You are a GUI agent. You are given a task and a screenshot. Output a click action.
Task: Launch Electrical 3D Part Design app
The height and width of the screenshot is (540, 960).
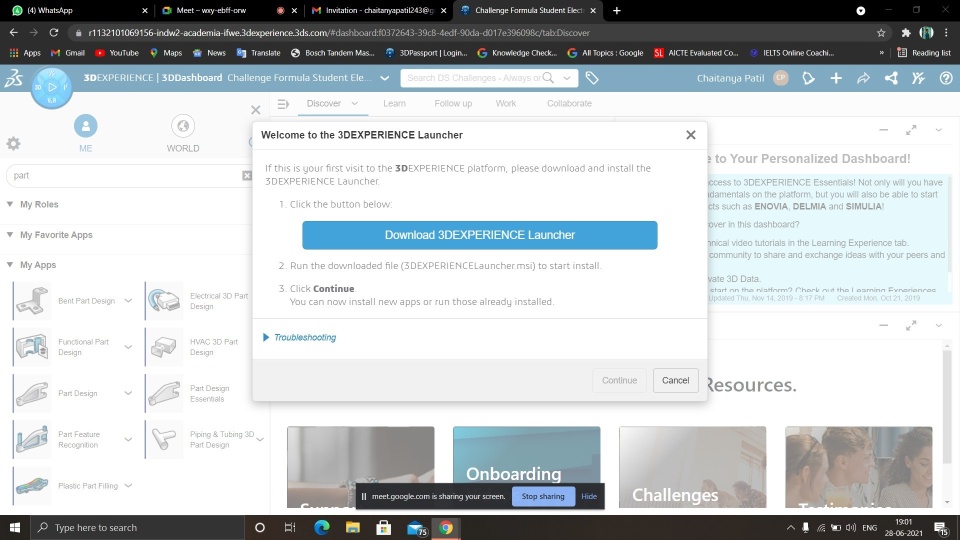click(164, 301)
